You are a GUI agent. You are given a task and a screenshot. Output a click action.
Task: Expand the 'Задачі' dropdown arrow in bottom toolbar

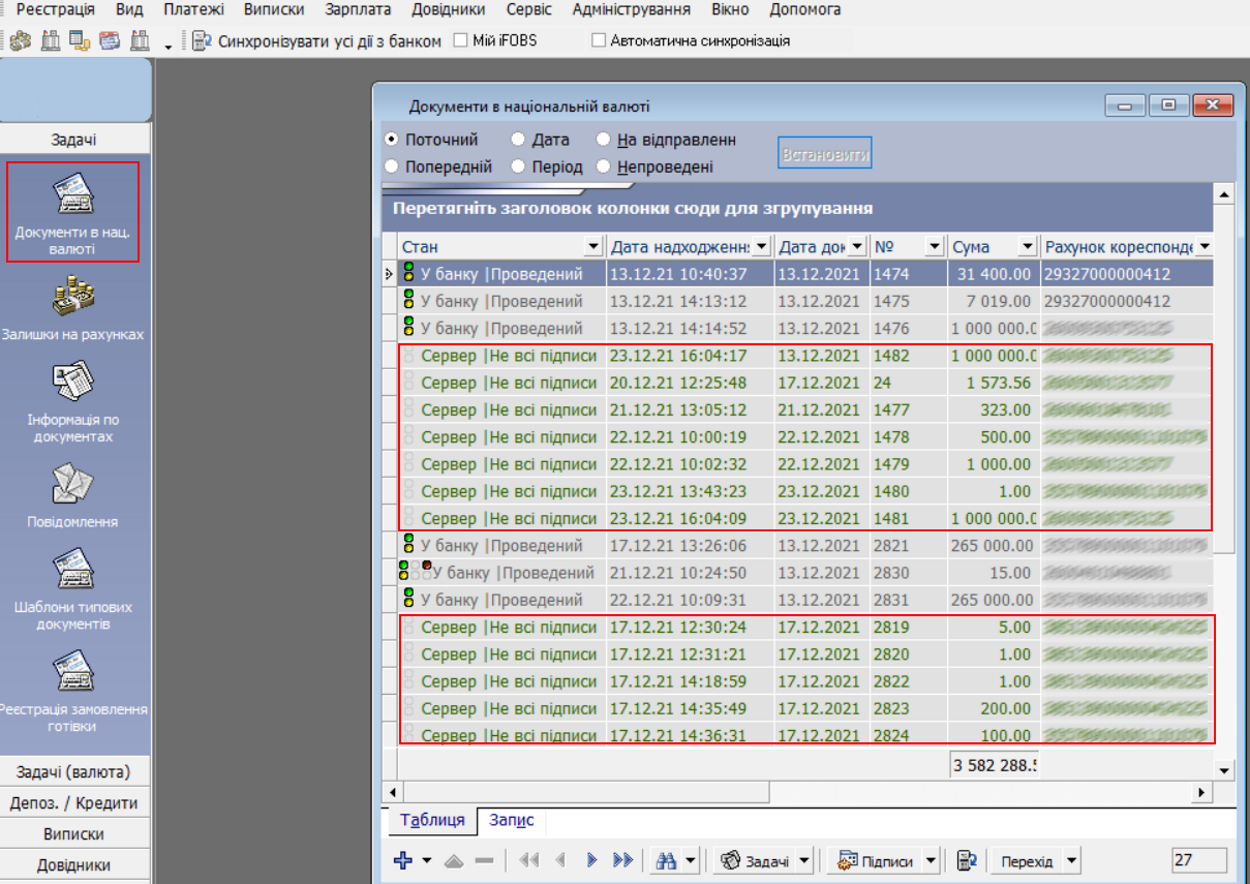(803, 860)
